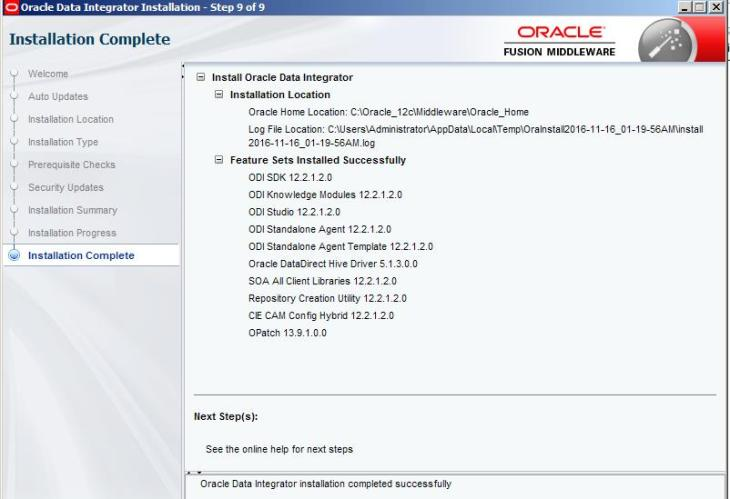Select the Installation Complete step in sidebar
This screenshot has width=730, height=499.
(81, 256)
